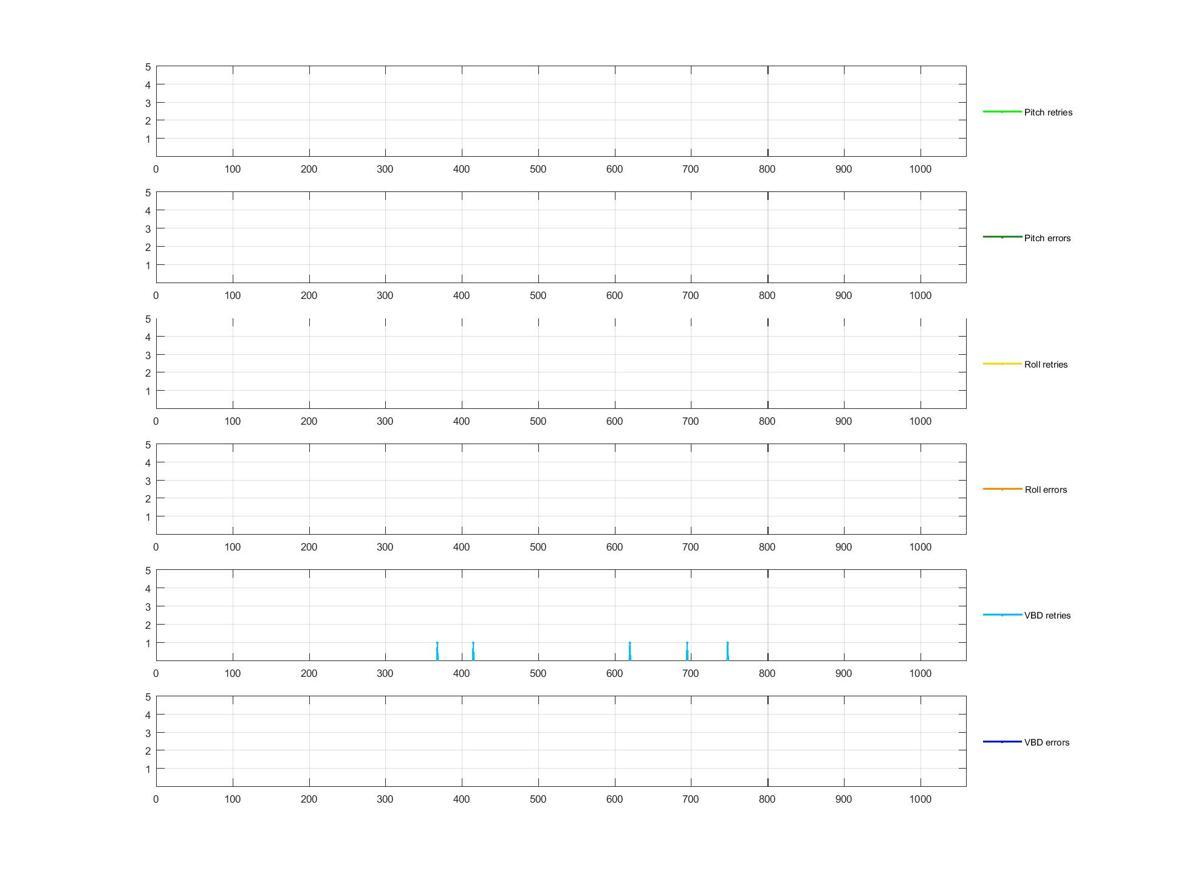Viewport: 1200px width, 885px height.
Task: Click the VBD retries spike near x=370
Action: pos(437,651)
